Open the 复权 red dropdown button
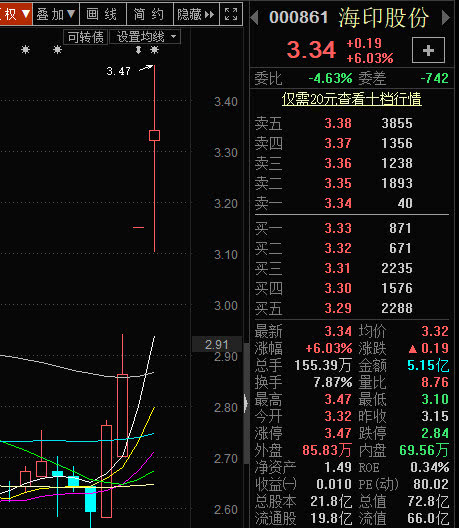Viewport: 459px width, 528px height. (15, 14)
